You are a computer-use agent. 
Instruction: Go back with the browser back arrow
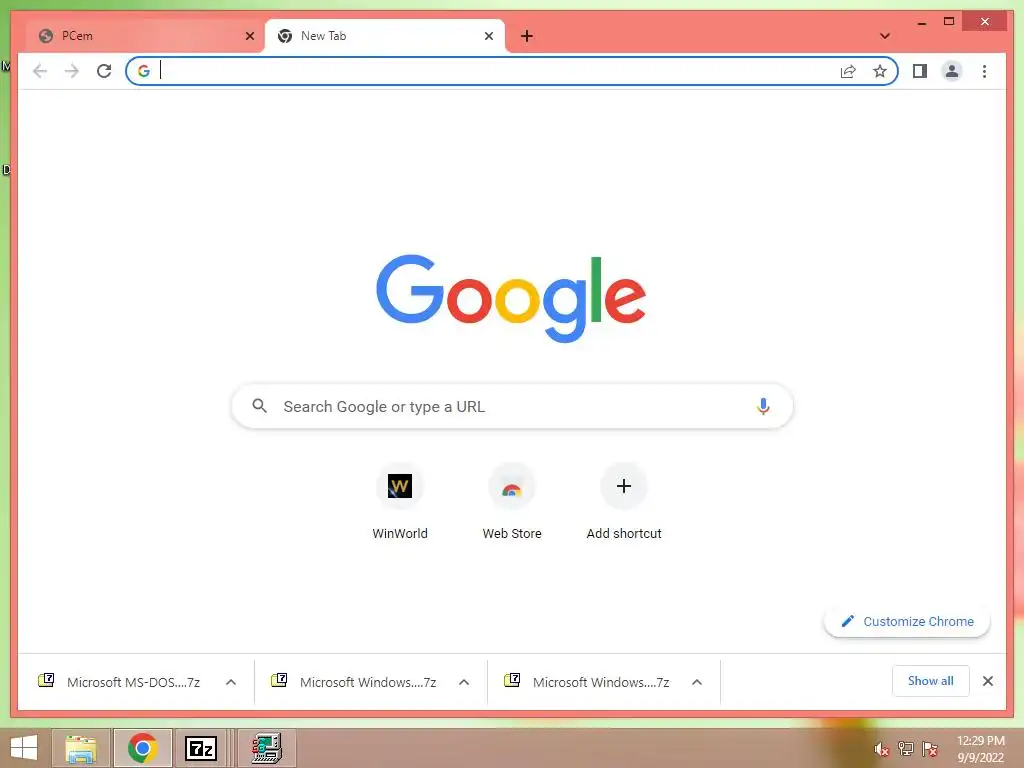click(40, 71)
